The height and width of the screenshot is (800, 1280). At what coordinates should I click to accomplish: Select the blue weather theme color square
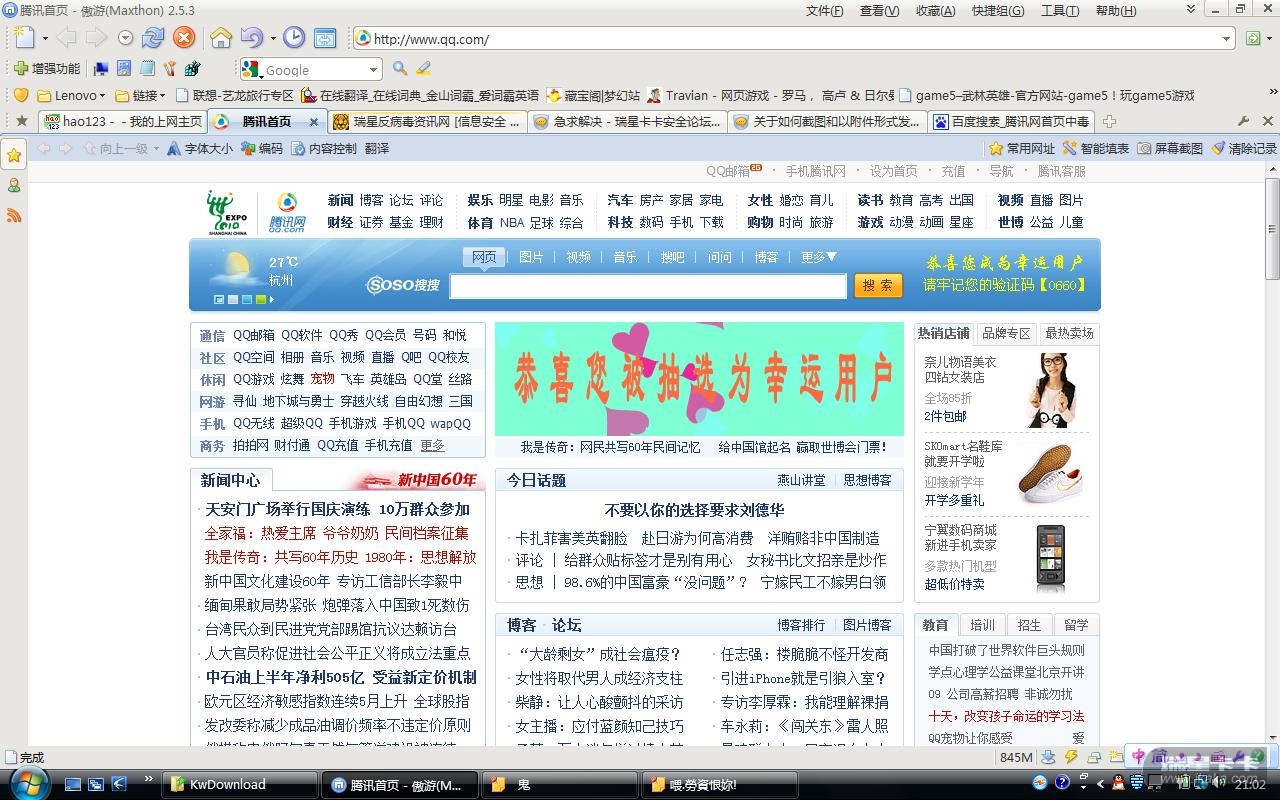247,299
